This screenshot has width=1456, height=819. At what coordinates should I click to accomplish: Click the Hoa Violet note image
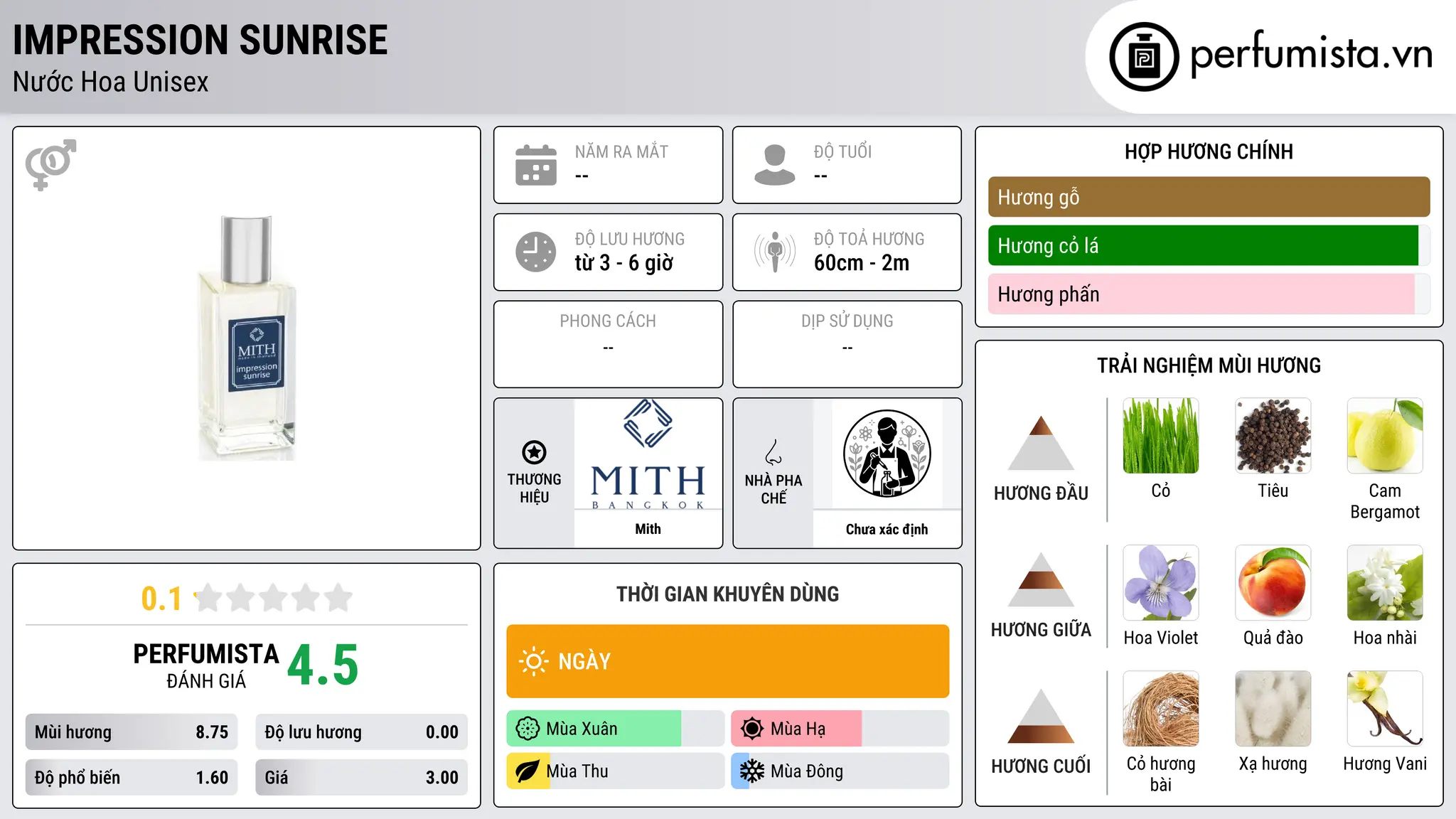(1161, 583)
